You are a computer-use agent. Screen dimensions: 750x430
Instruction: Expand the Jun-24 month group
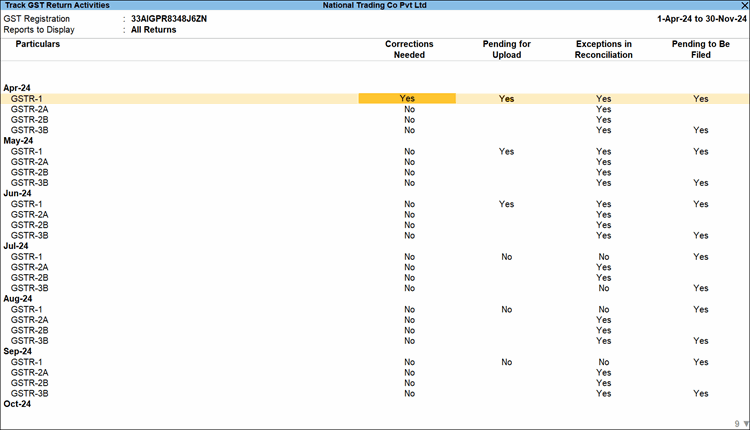(x=17, y=193)
